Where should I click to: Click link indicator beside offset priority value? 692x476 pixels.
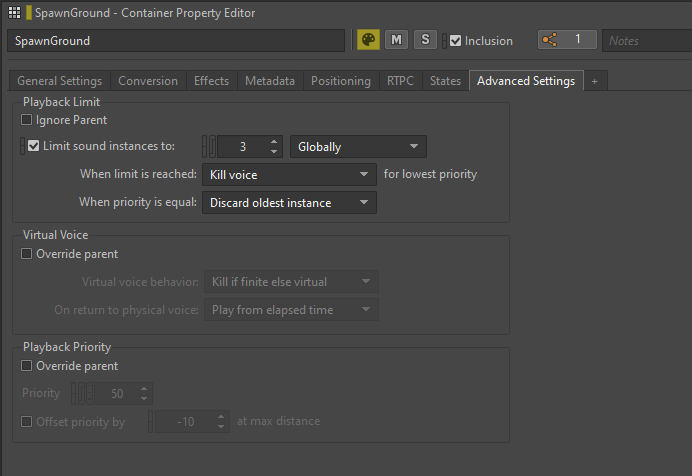click(150, 421)
